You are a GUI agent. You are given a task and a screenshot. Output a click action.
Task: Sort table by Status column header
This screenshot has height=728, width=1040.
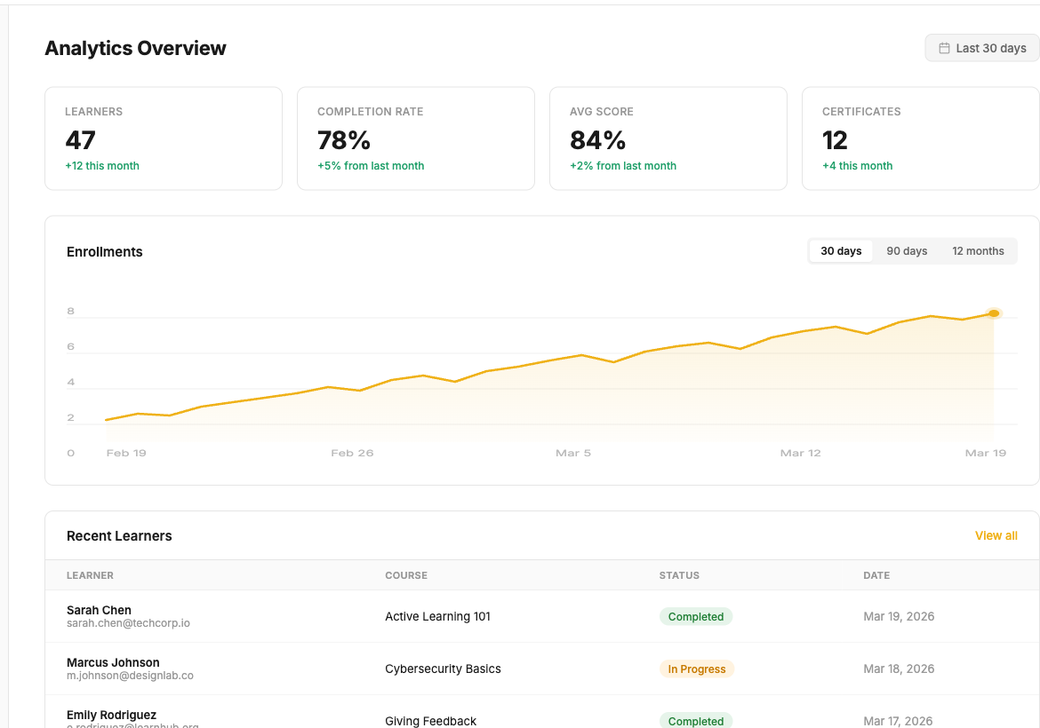tap(679, 575)
